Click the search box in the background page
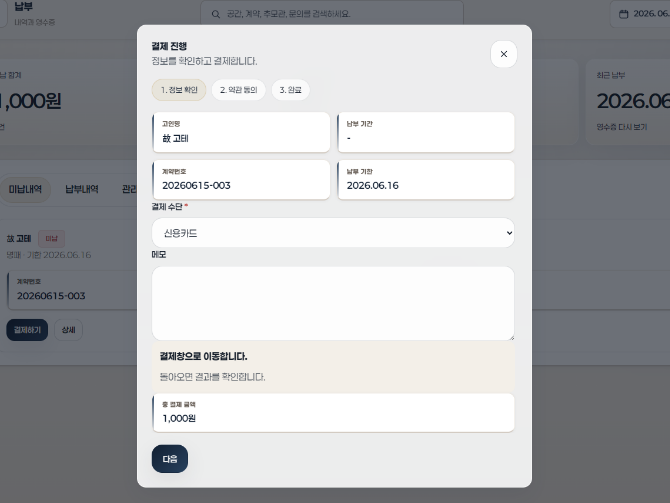The width and height of the screenshot is (670, 503). [x=332, y=13]
